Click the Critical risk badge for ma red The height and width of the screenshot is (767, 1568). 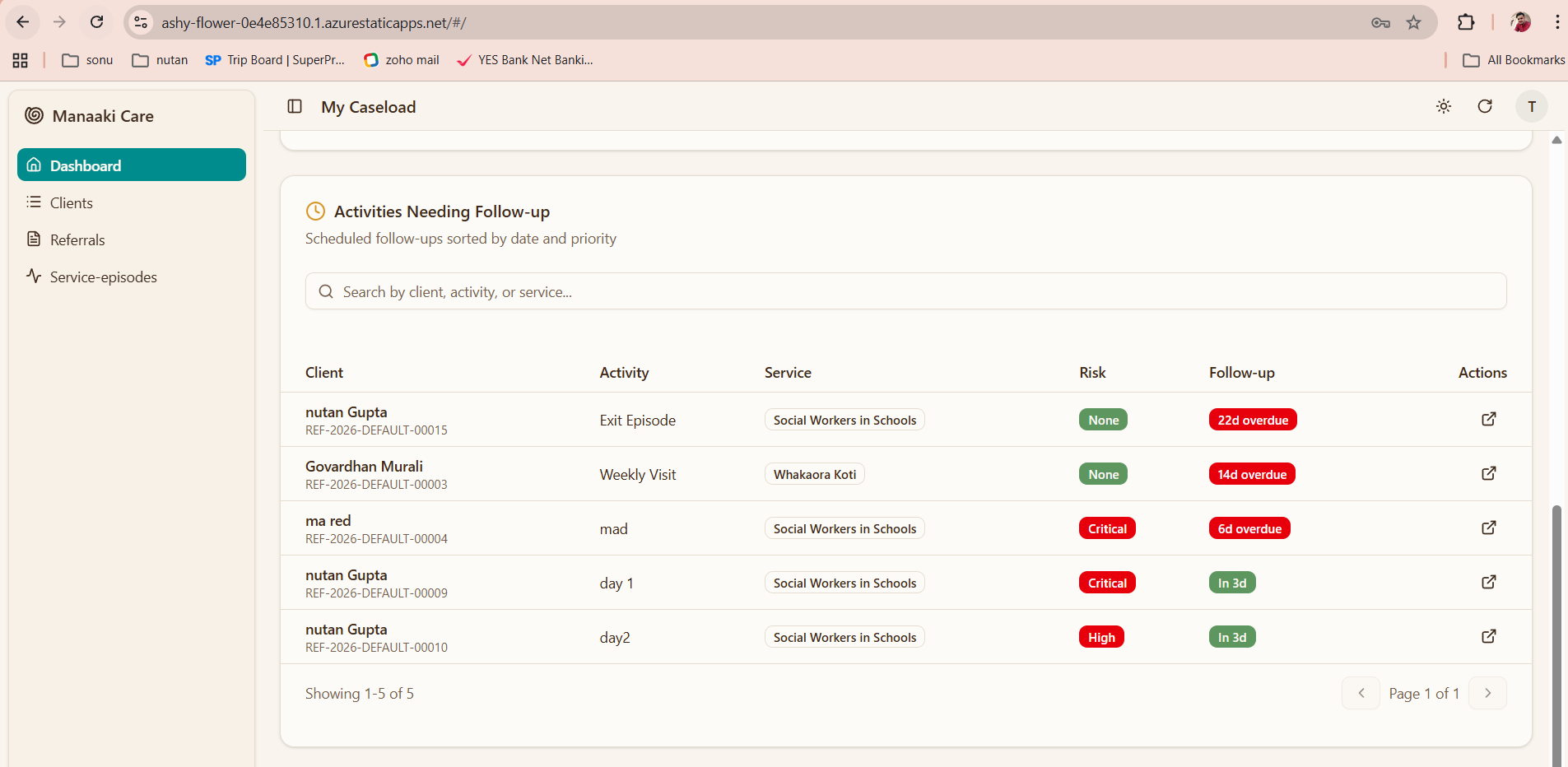point(1106,528)
